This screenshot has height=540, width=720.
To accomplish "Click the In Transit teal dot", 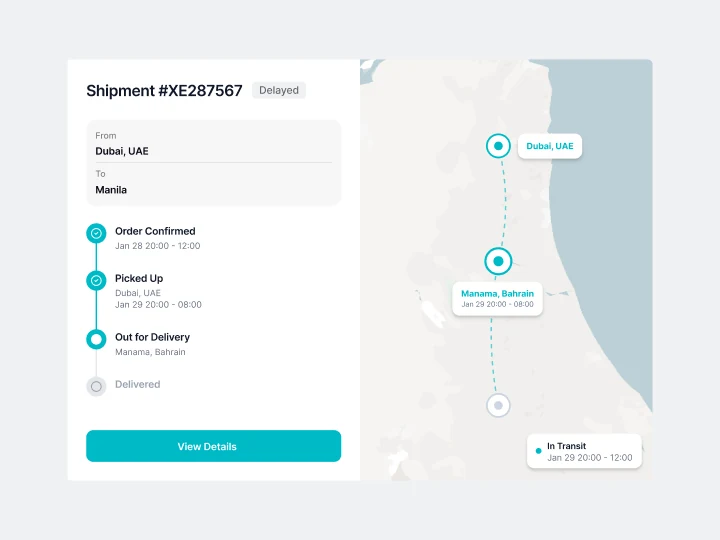I will pyautogui.click(x=538, y=451).
